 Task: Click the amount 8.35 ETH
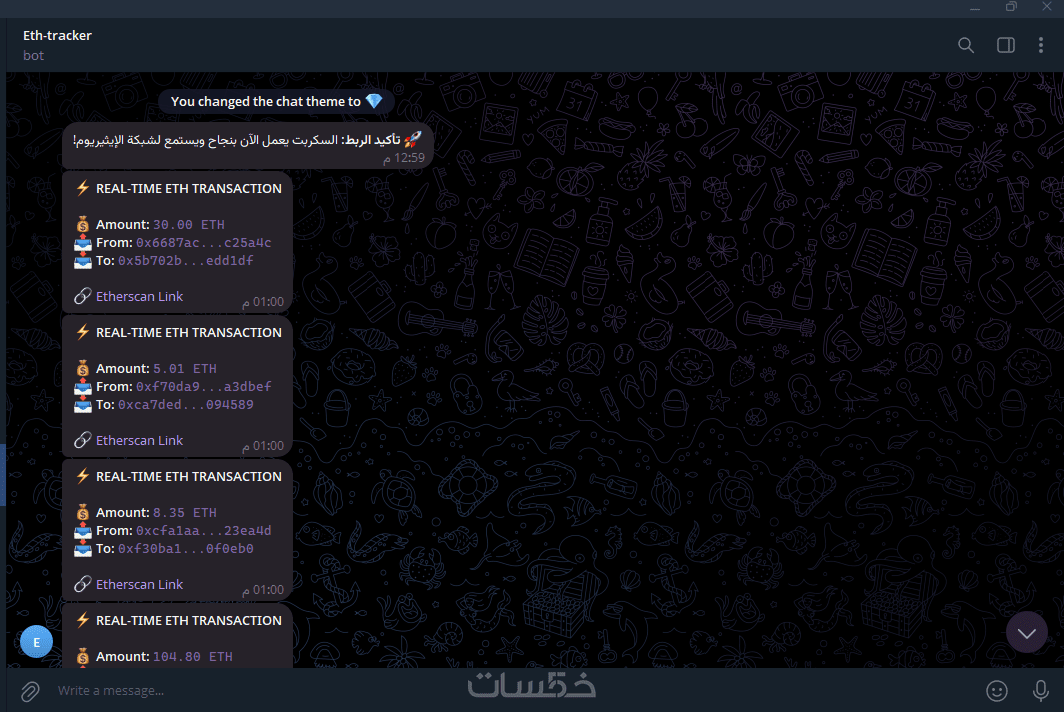click(185, 512)
